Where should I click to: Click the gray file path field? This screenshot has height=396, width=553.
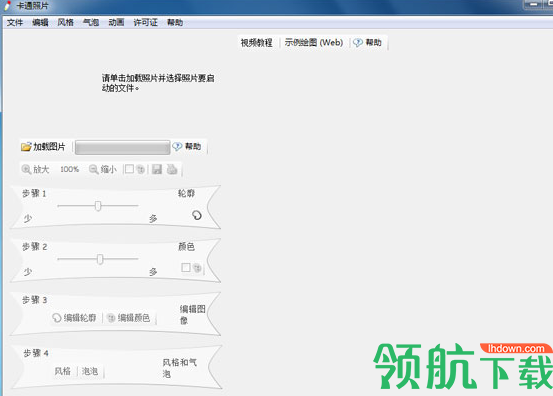pos(122,147)
